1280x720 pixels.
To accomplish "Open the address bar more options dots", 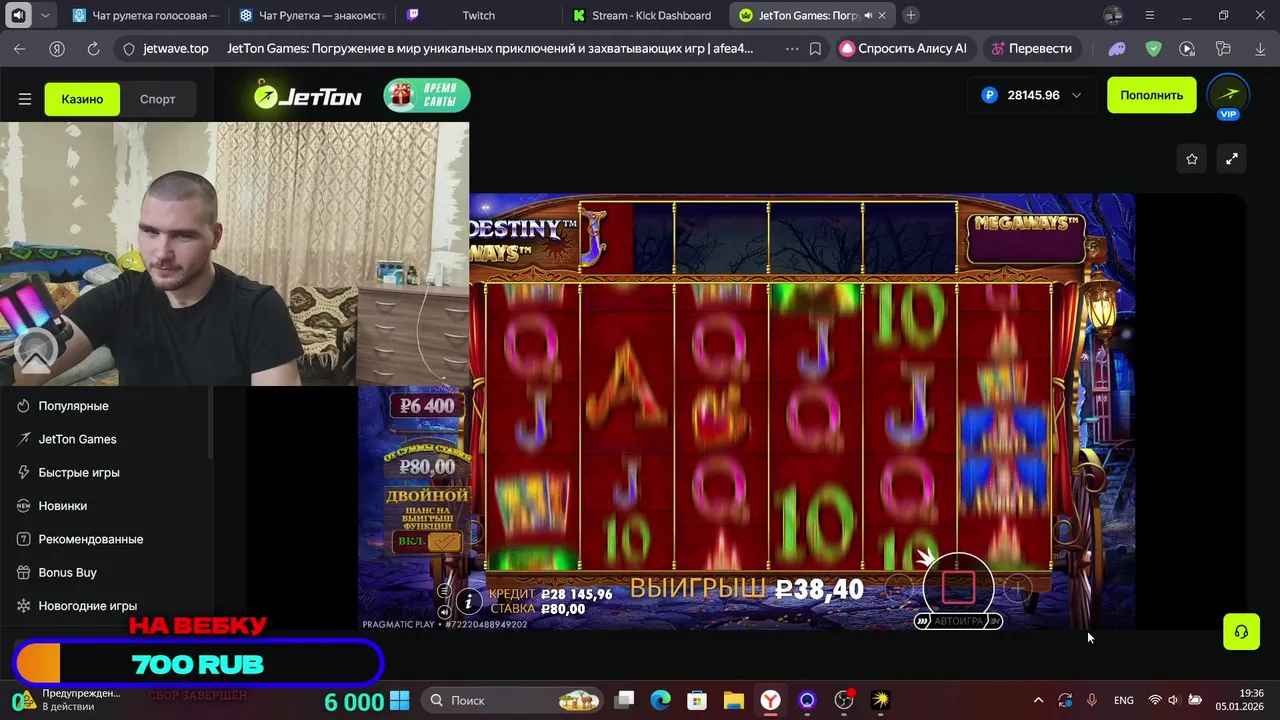I will [792, 48].
